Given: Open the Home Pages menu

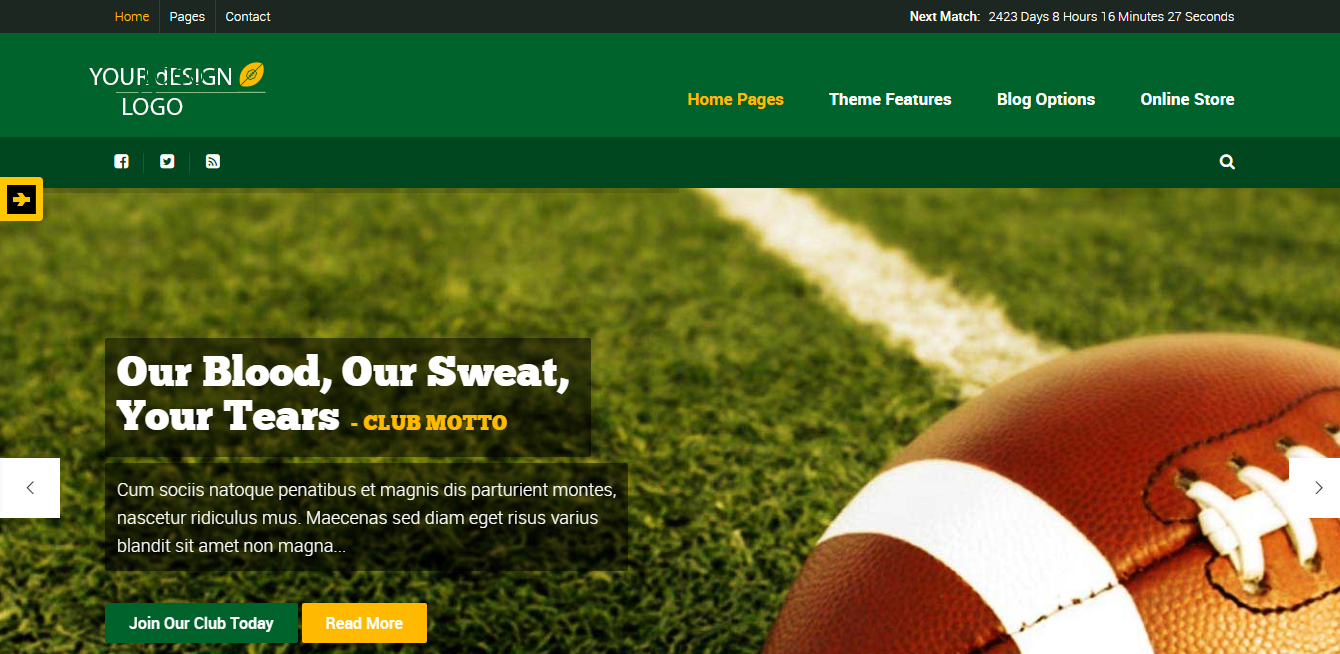Looking at the screenshot, I should pos(735,99).
